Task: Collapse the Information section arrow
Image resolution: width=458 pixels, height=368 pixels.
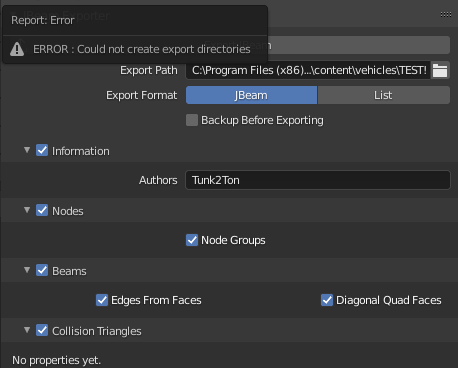Action: [x=27, y=150]
